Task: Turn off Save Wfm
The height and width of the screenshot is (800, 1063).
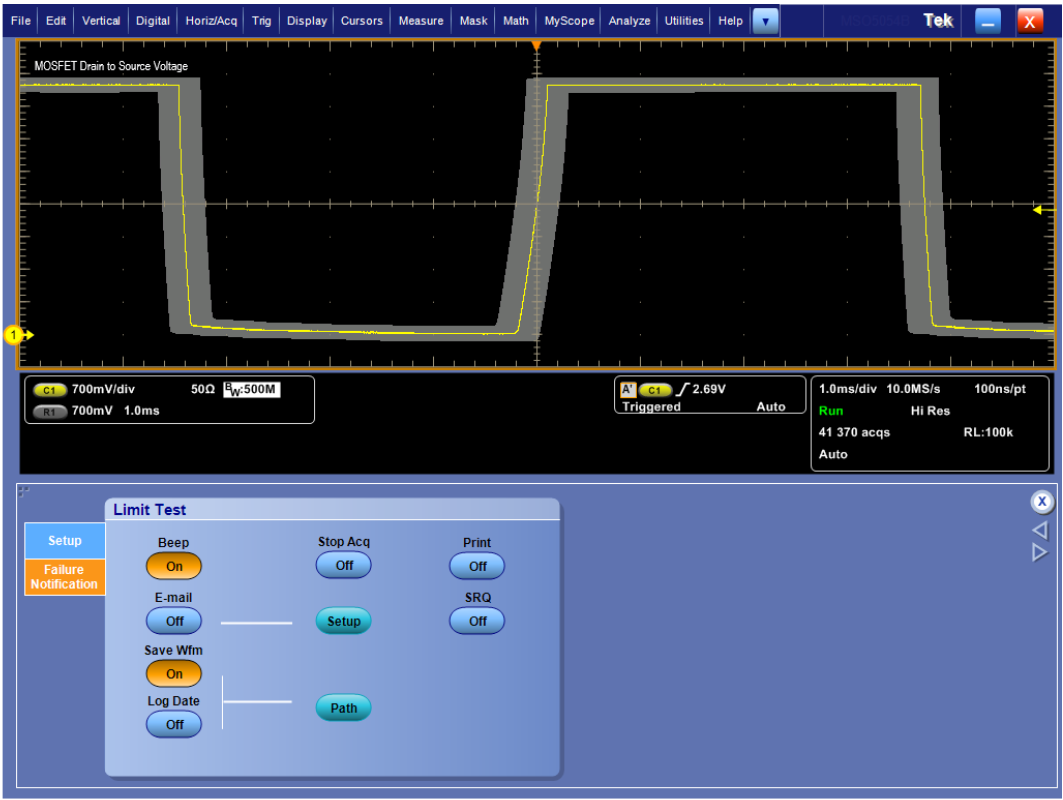Action: (173, 673)
